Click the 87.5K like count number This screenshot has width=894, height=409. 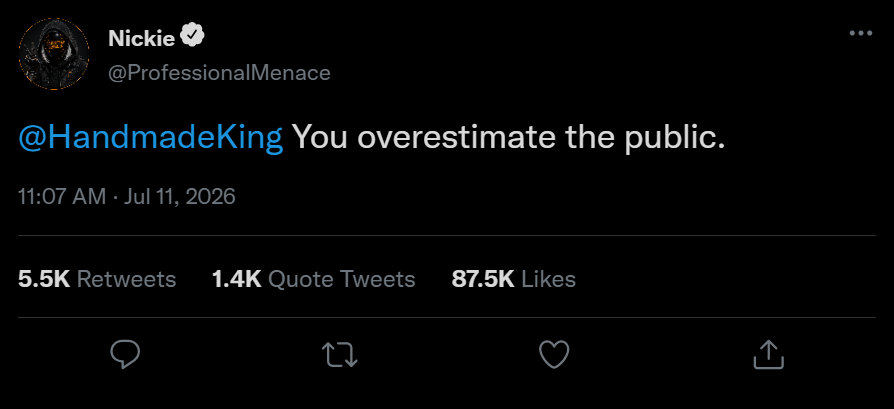coord(483,280)
